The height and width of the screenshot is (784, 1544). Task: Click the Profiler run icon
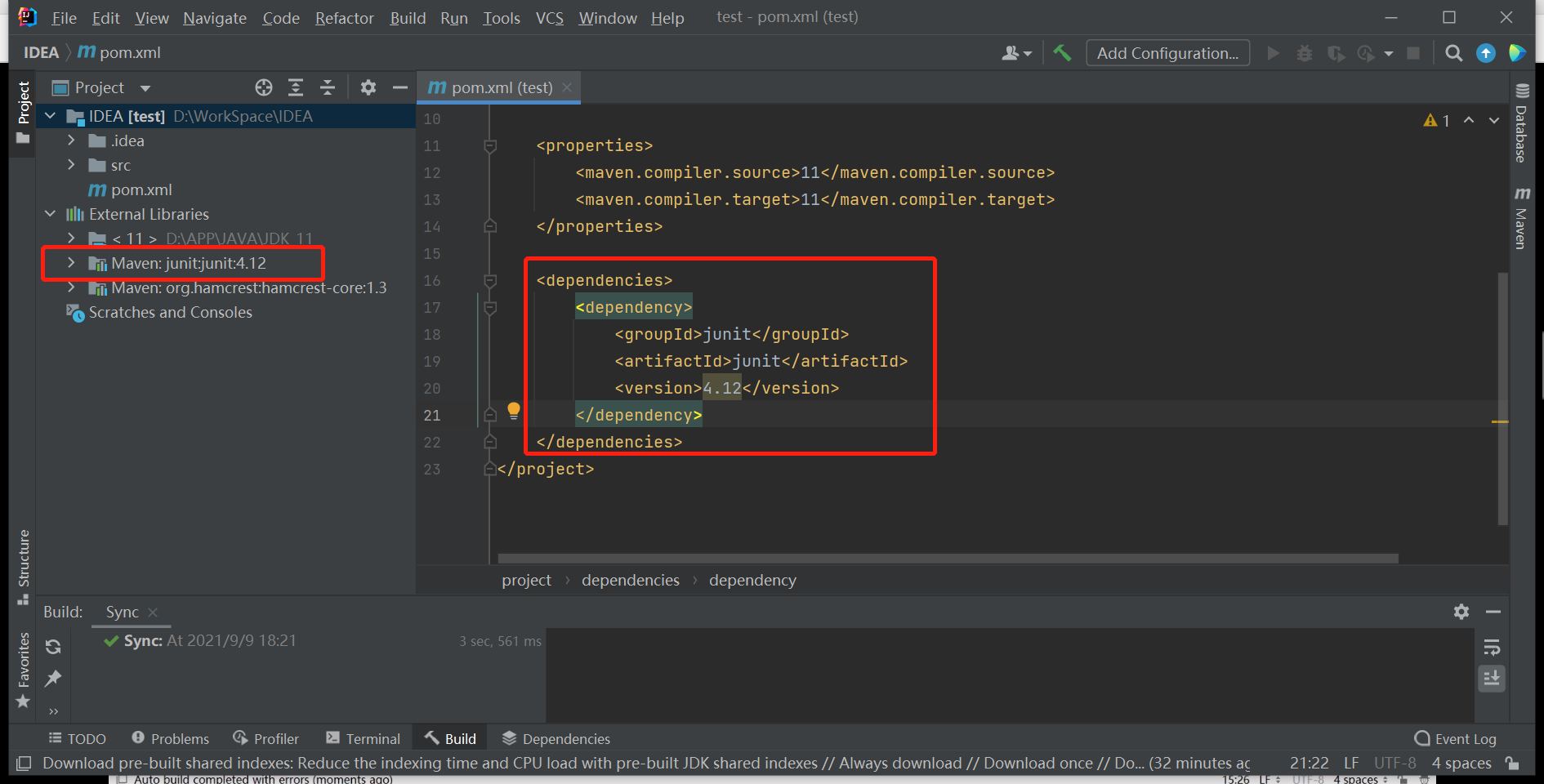(1366, 53)
